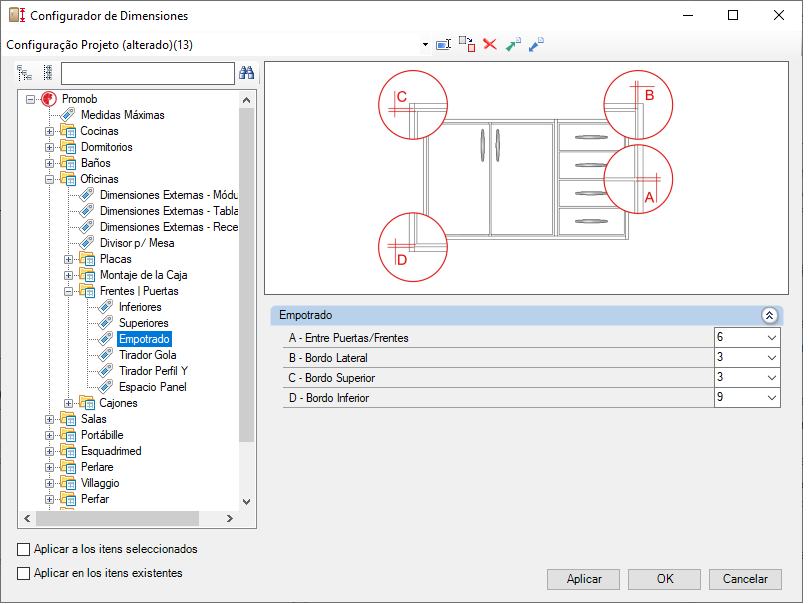Click the tag icon beside Tirador Gola
This screenshot has width=812, height=604.
coord(106,355)
